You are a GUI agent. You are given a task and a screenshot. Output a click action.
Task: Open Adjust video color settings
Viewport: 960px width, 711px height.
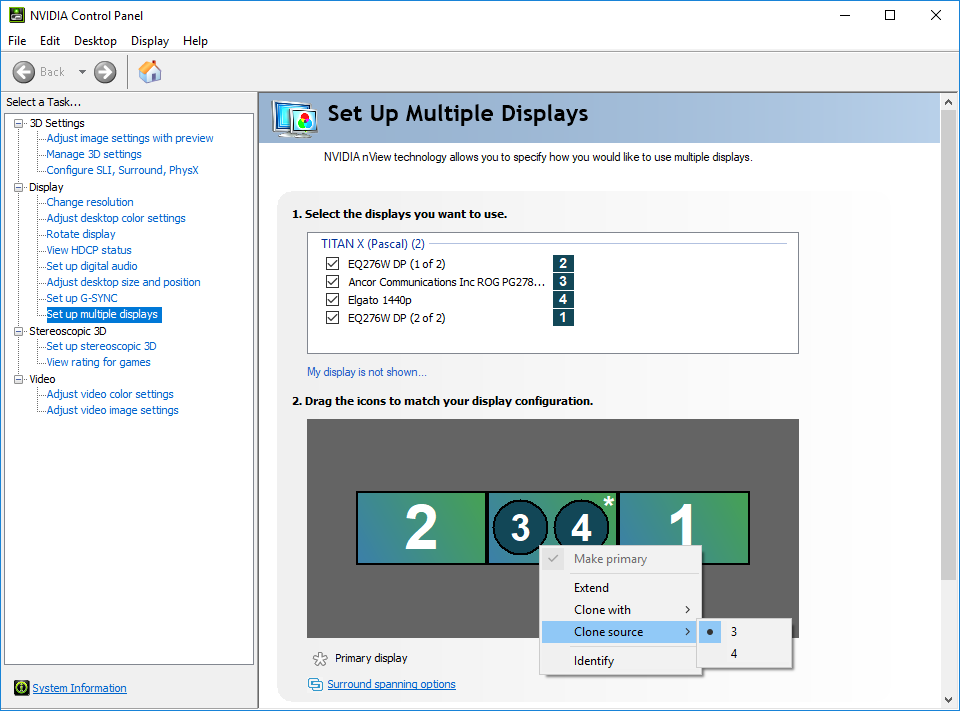click(110, 394)
